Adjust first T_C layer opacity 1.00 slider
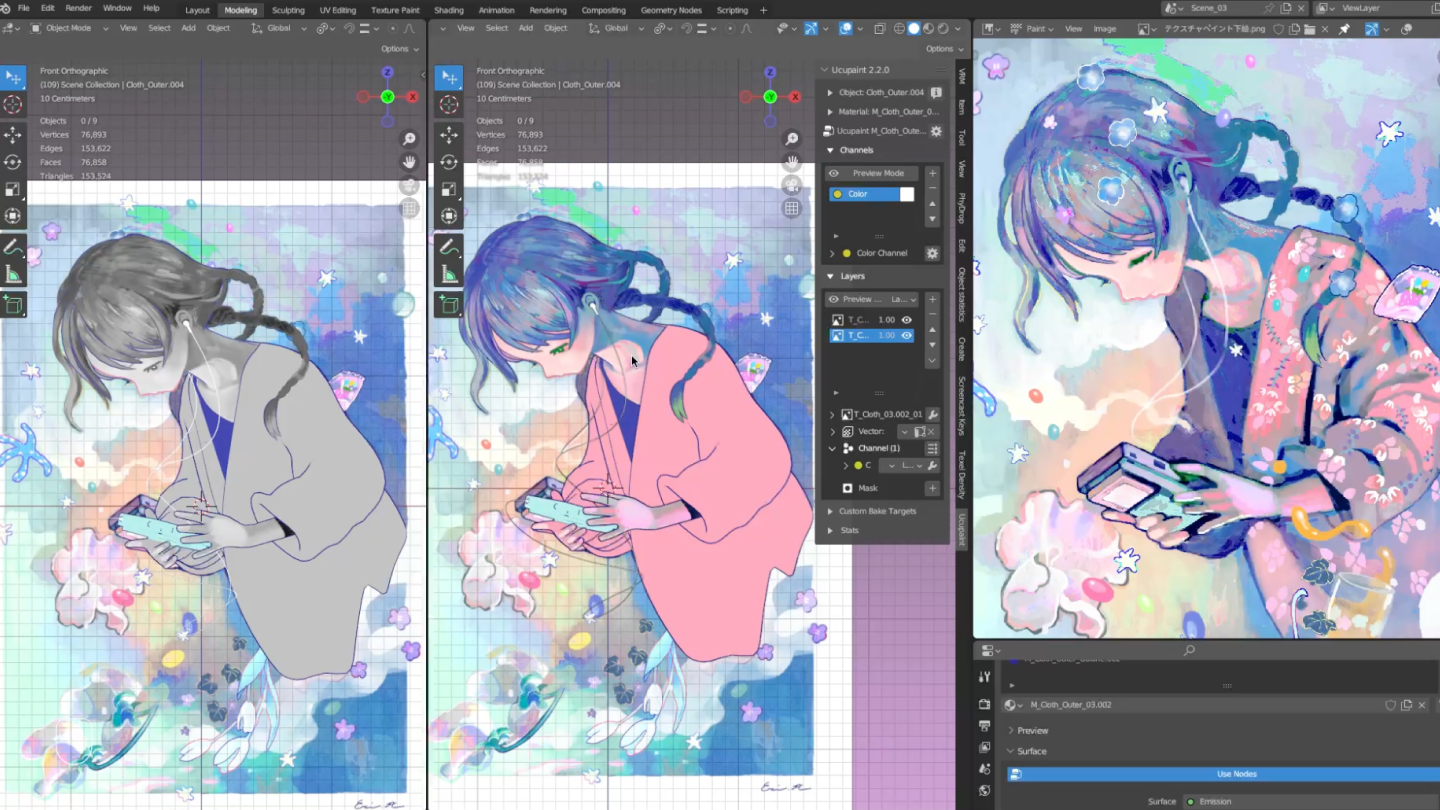This screenshot has width=1440, height=810. point(885,320)
